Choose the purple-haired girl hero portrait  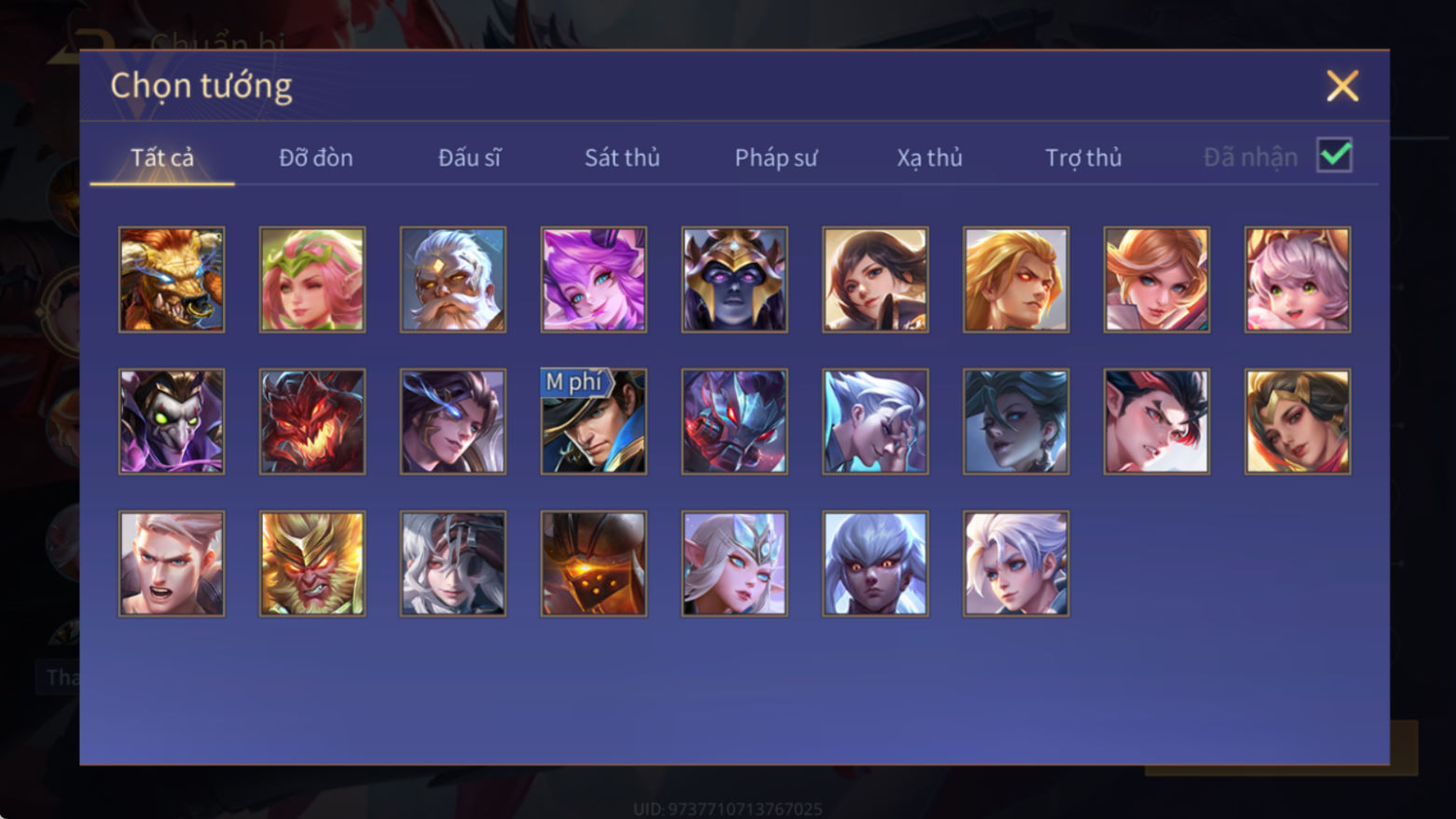coord(594,280)
